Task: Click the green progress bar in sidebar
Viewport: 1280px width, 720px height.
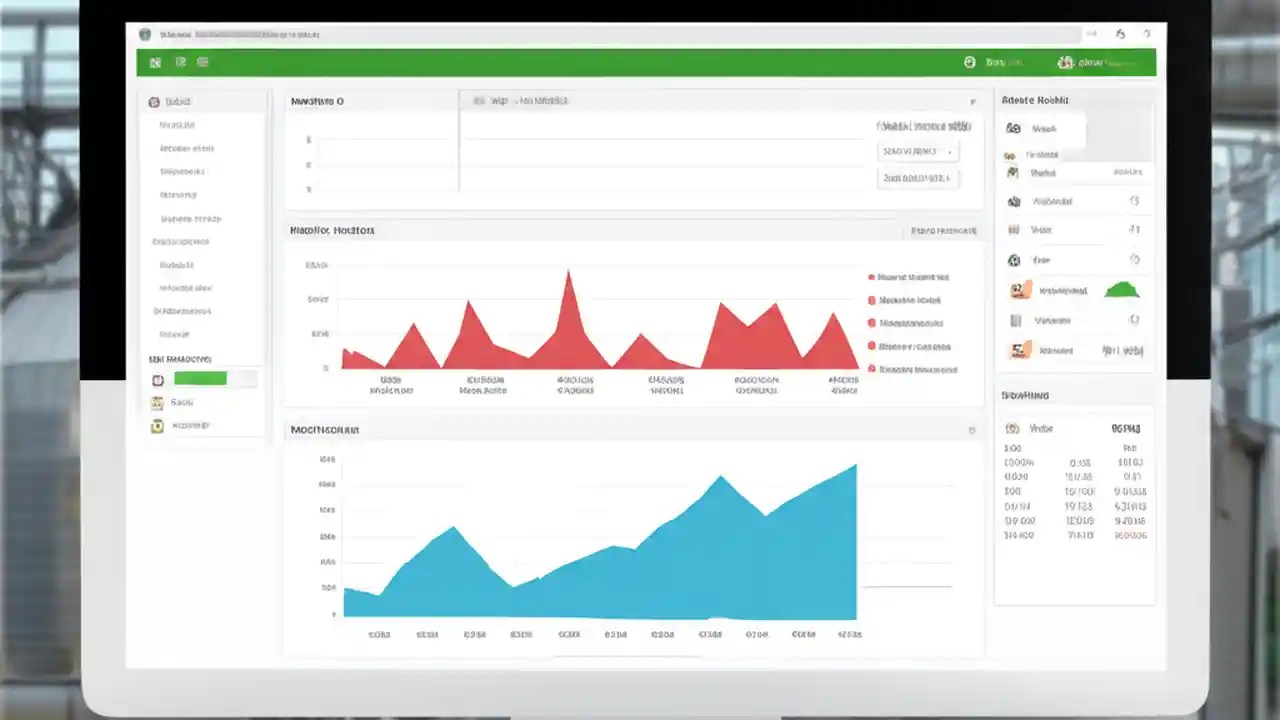Action: [x=200, y=378]
